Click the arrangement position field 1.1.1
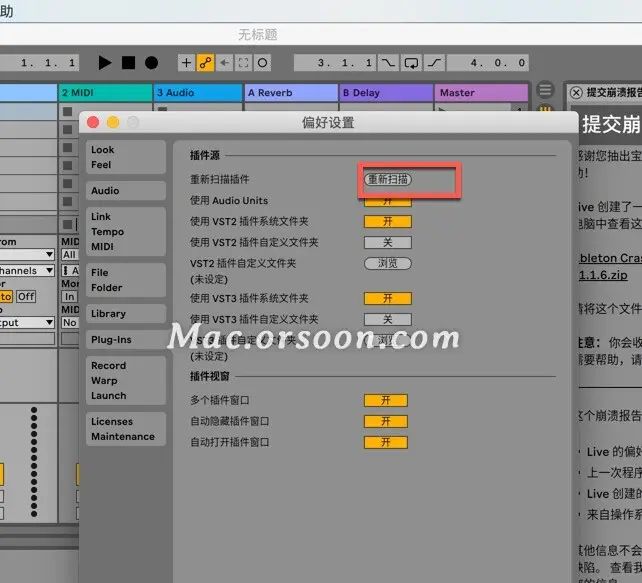Viewport: 642px width, 583px height. pyautogui.click(x=39, y=63)
